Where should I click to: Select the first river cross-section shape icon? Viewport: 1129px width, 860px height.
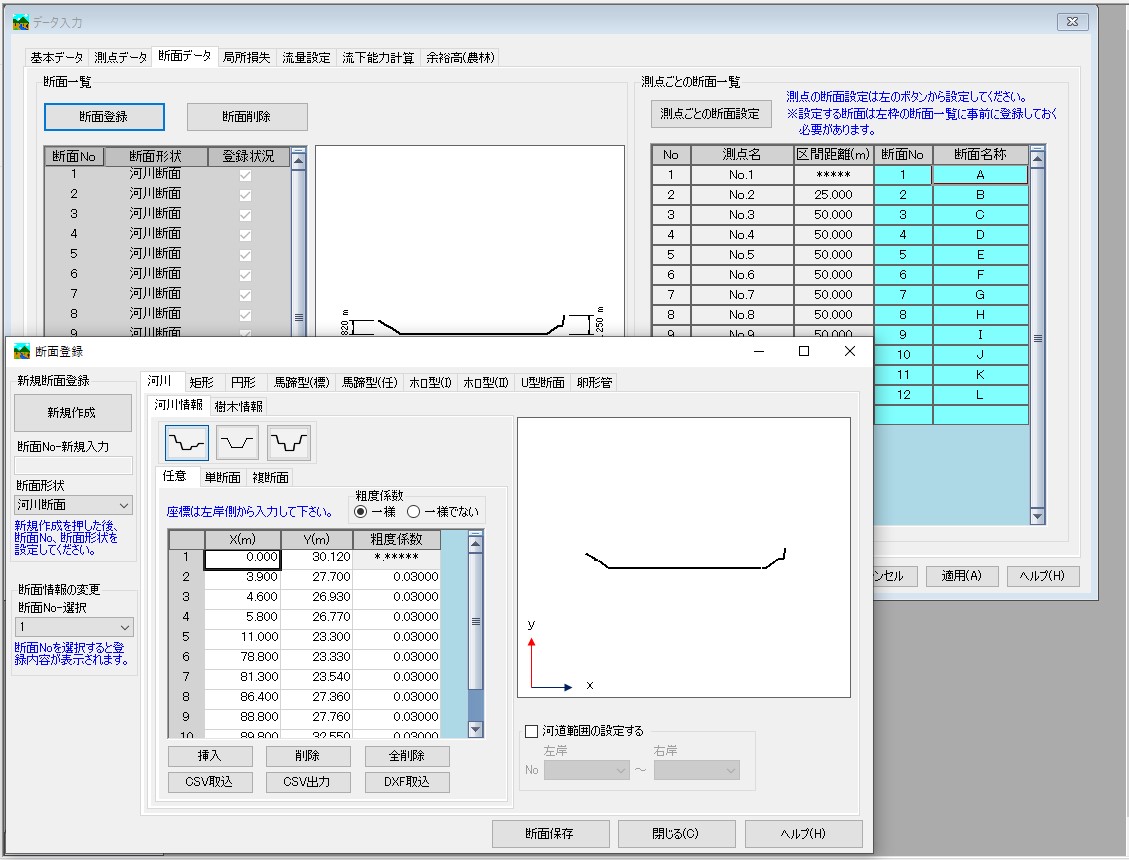coord(187,443)
